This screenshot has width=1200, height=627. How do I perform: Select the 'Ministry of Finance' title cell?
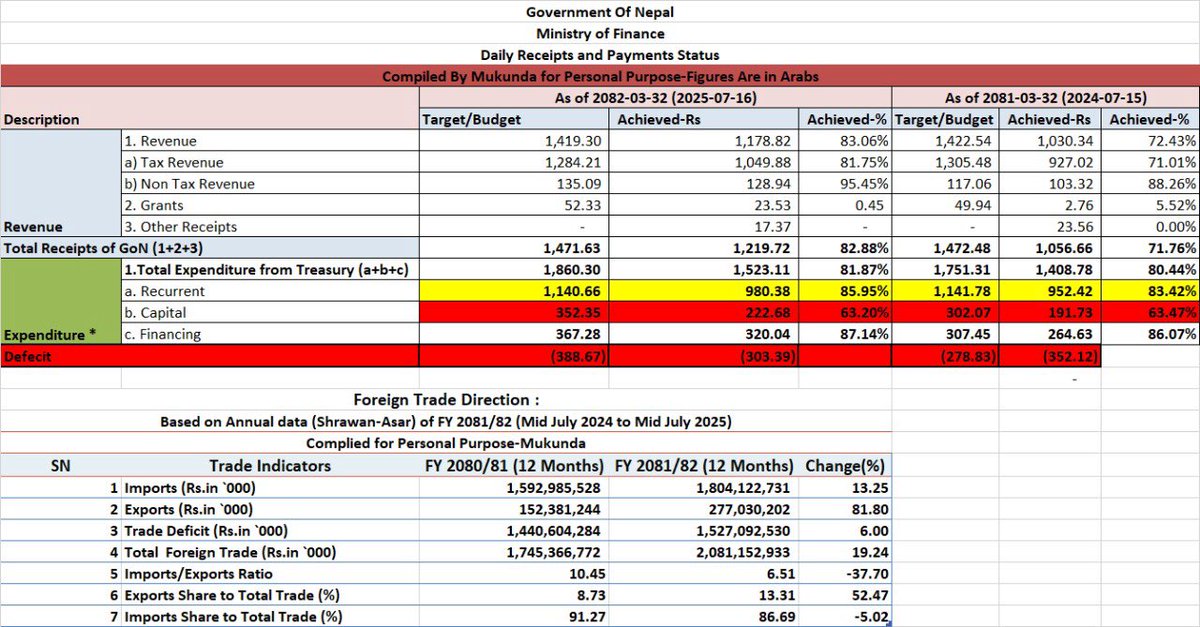click(600, 34)
